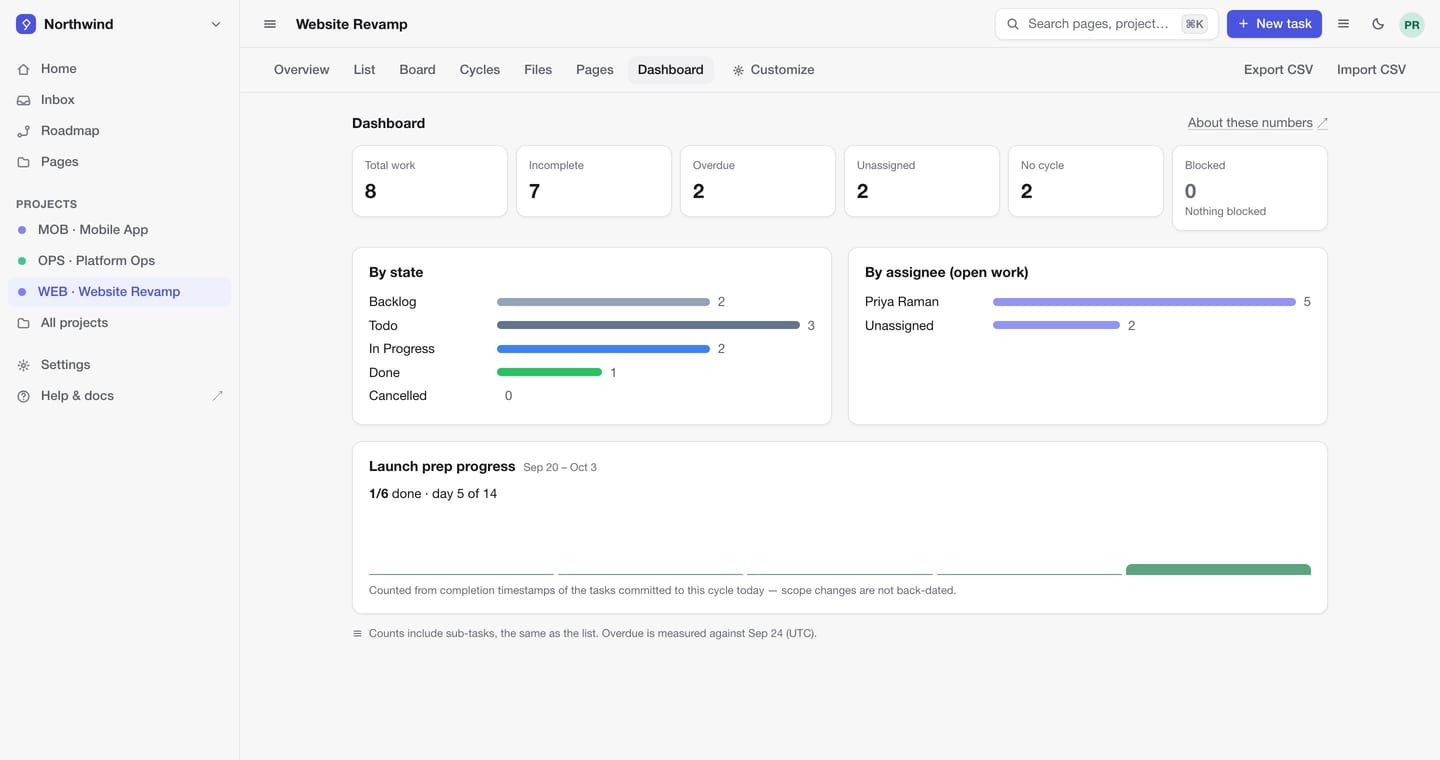Open the list menu icon next to New task

[x=1343, y=24]
